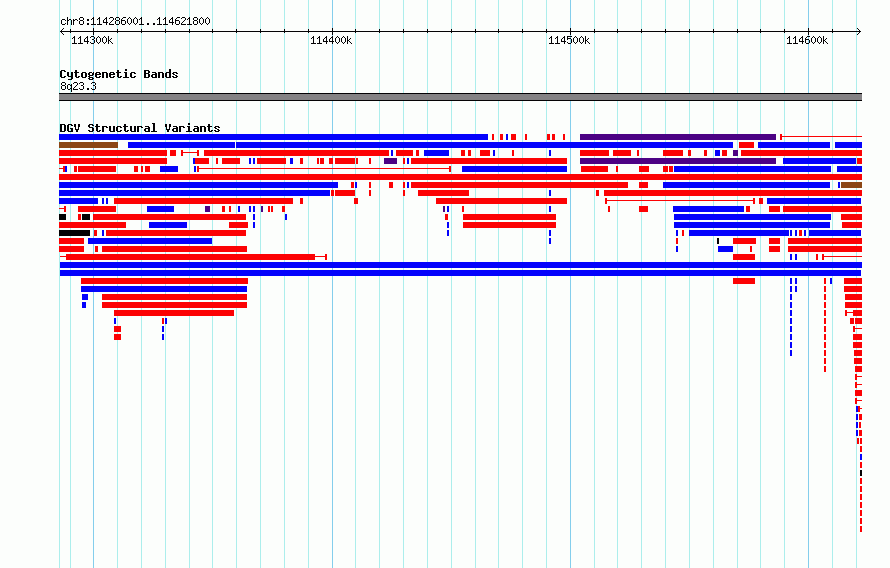
Task: Recenter on the 114300k ruler label
Action: coord(92,40)
